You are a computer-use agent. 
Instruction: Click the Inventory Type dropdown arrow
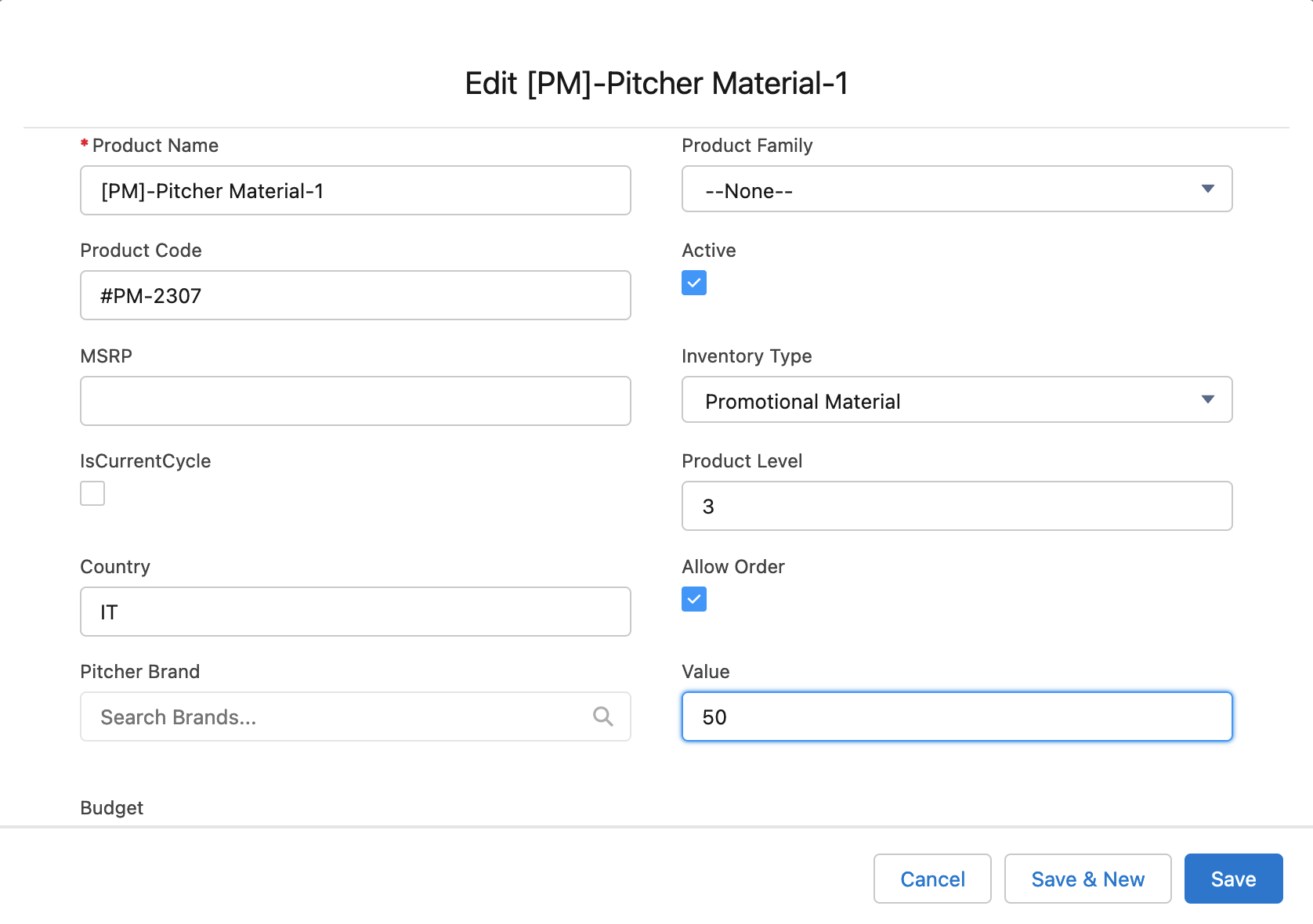tap(1207, 399)
